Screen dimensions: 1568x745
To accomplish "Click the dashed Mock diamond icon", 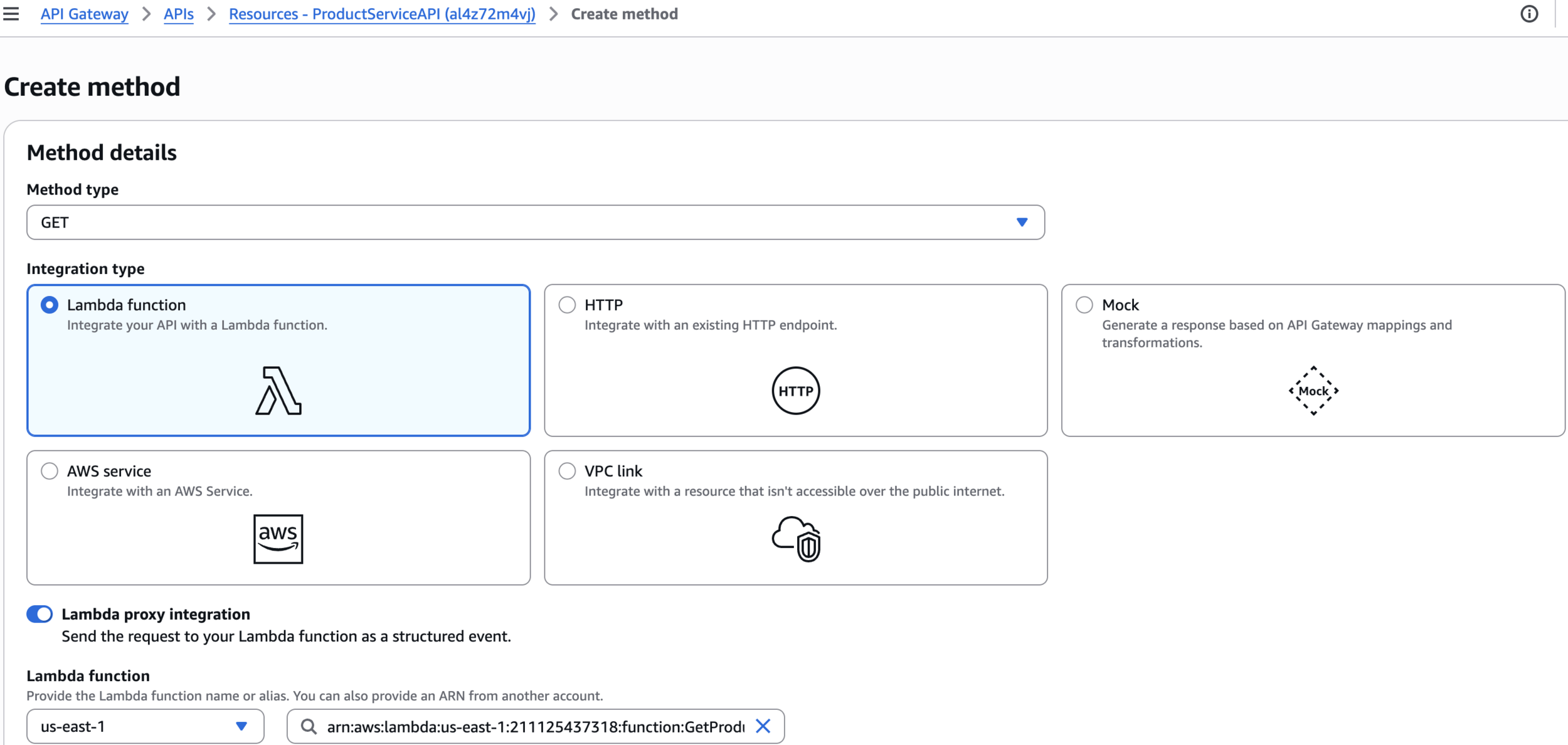I will pyautogui.click(x=1313, y=391).
